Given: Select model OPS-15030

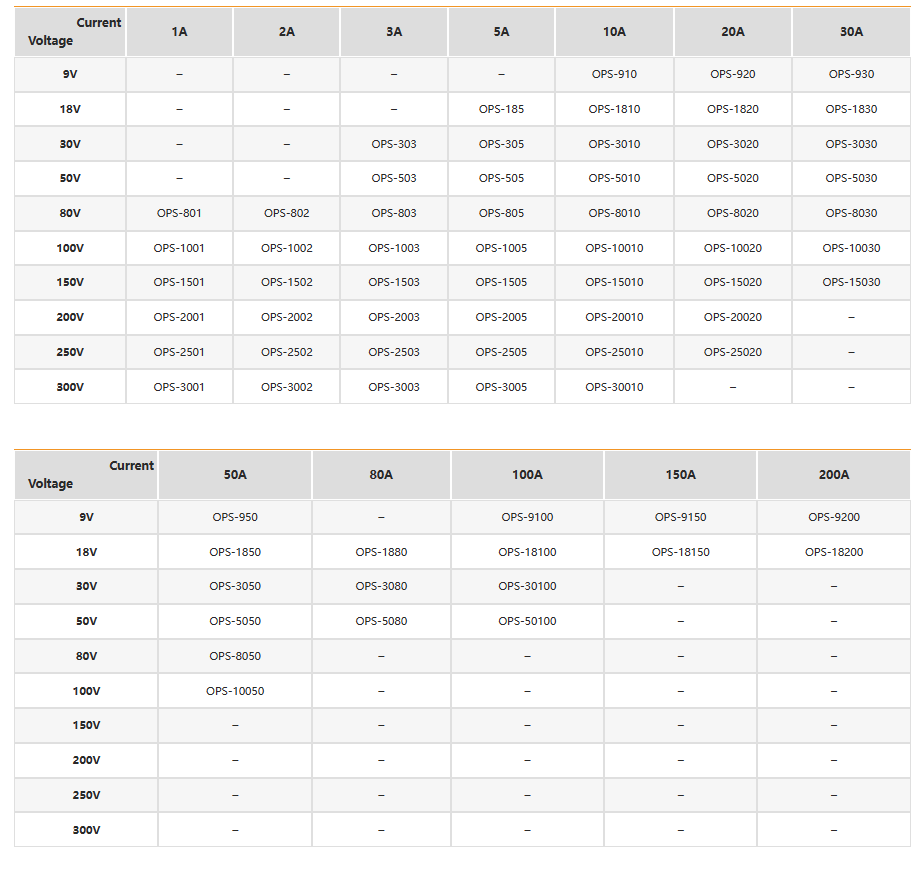Looking at the screenshot, I should pos(851,283).
